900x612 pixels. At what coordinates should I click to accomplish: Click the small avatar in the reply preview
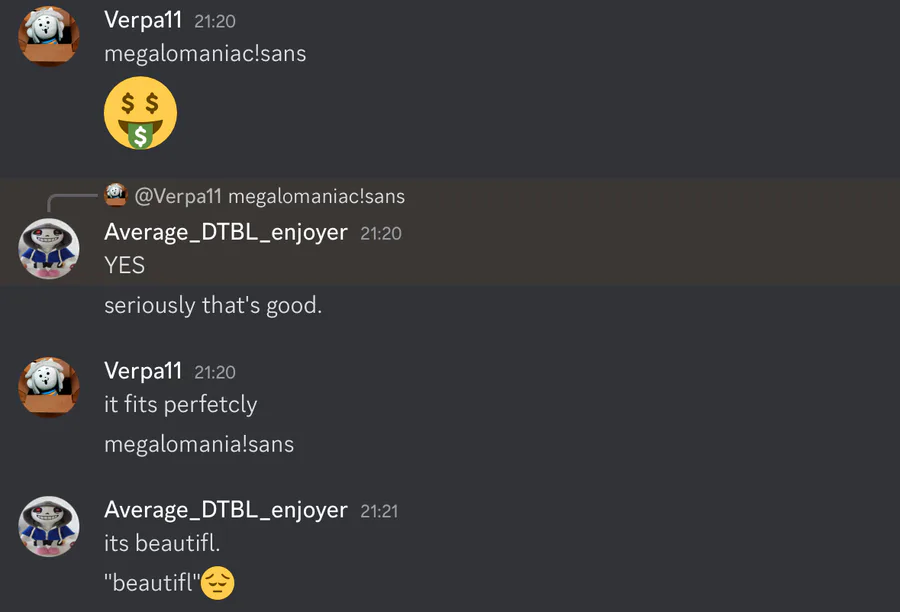coord(115,195)
